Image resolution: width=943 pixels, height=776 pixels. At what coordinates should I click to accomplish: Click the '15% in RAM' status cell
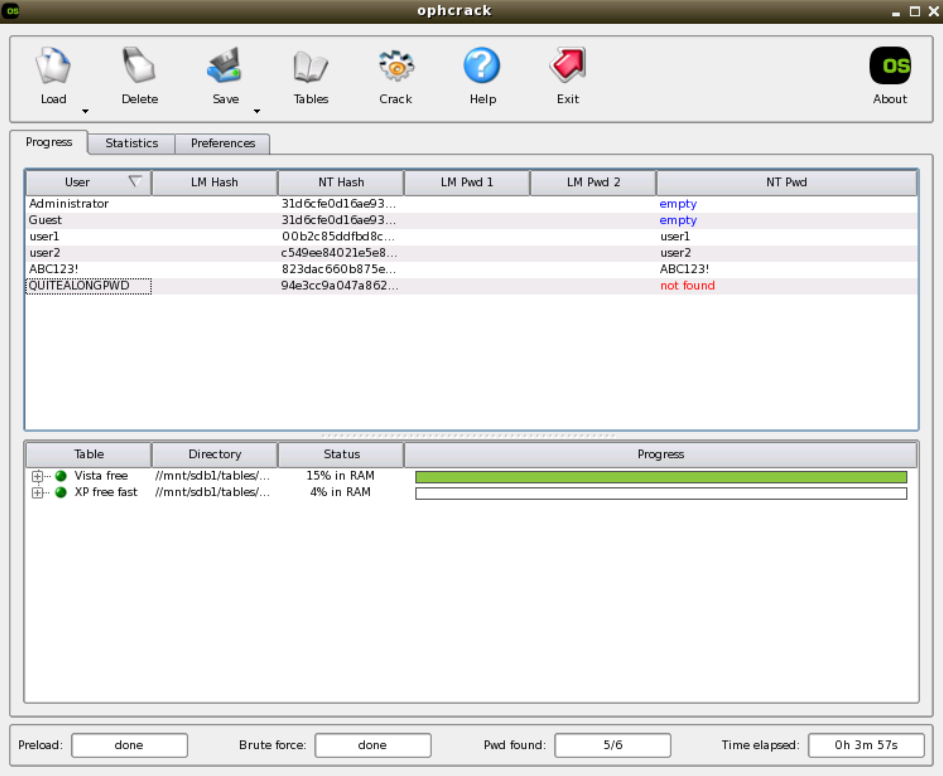(340, 476)
